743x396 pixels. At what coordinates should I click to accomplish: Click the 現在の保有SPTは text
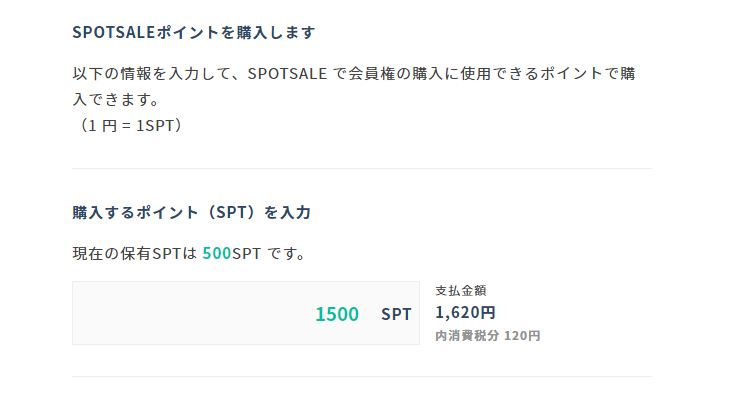(134, 253)
